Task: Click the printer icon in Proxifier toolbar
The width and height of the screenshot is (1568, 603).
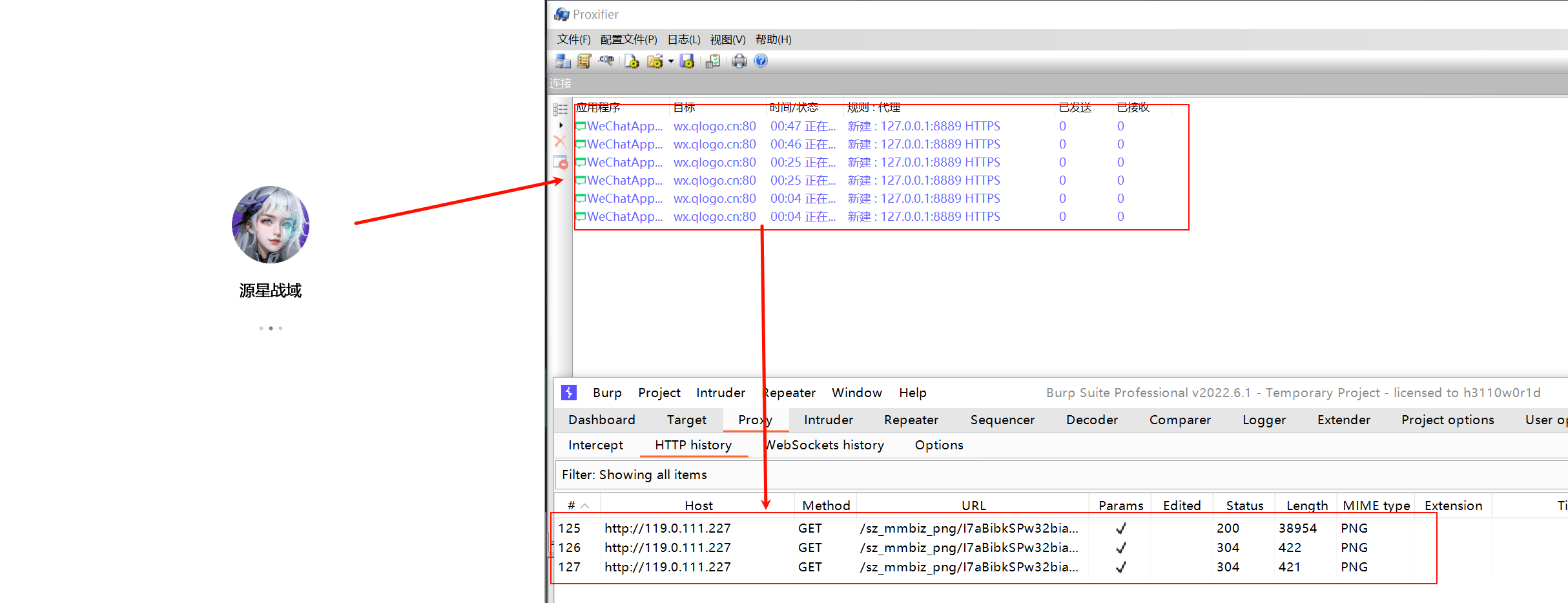Action: pos(739,61)
